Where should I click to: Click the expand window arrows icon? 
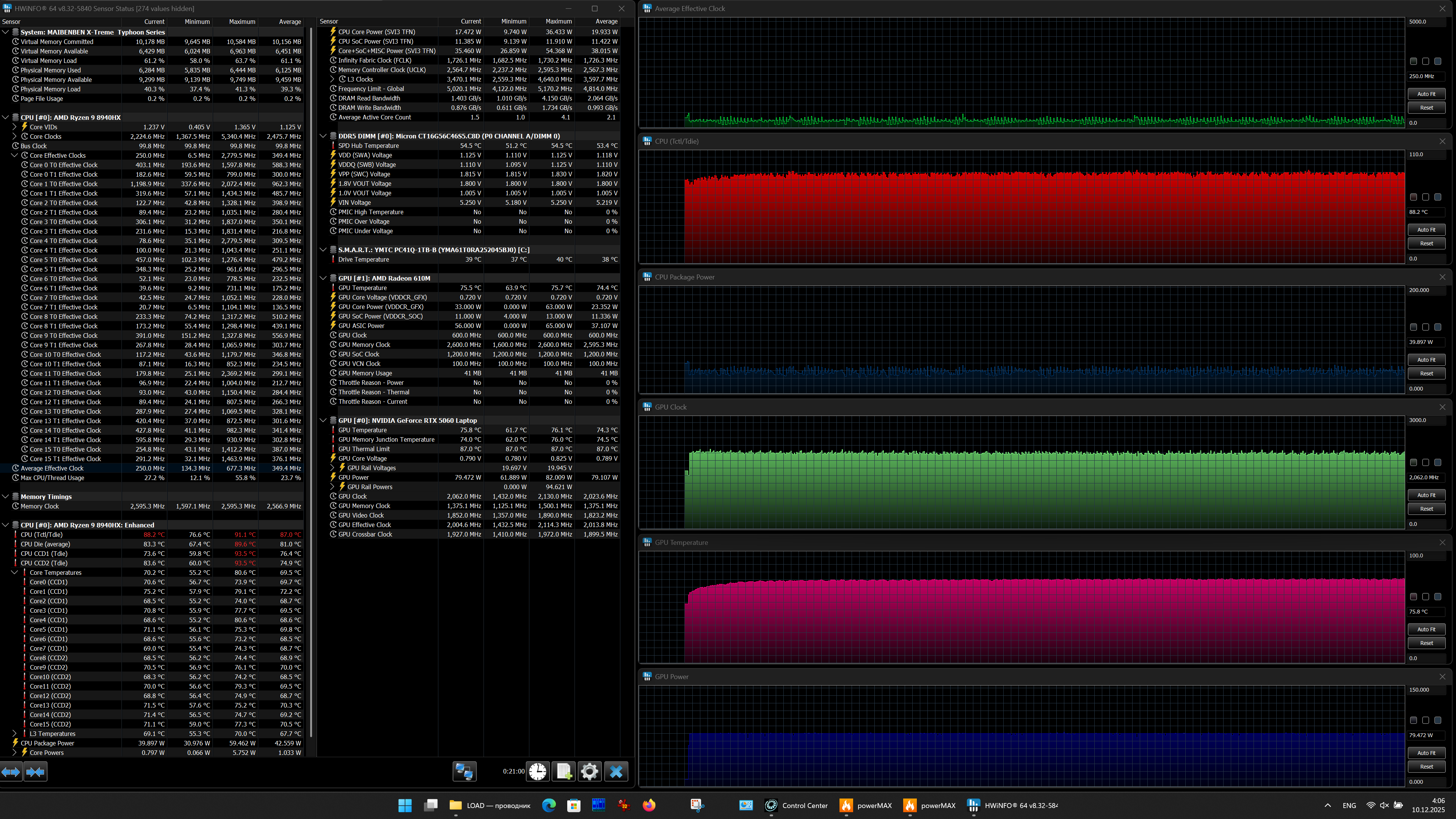click(x=11, y=772)
